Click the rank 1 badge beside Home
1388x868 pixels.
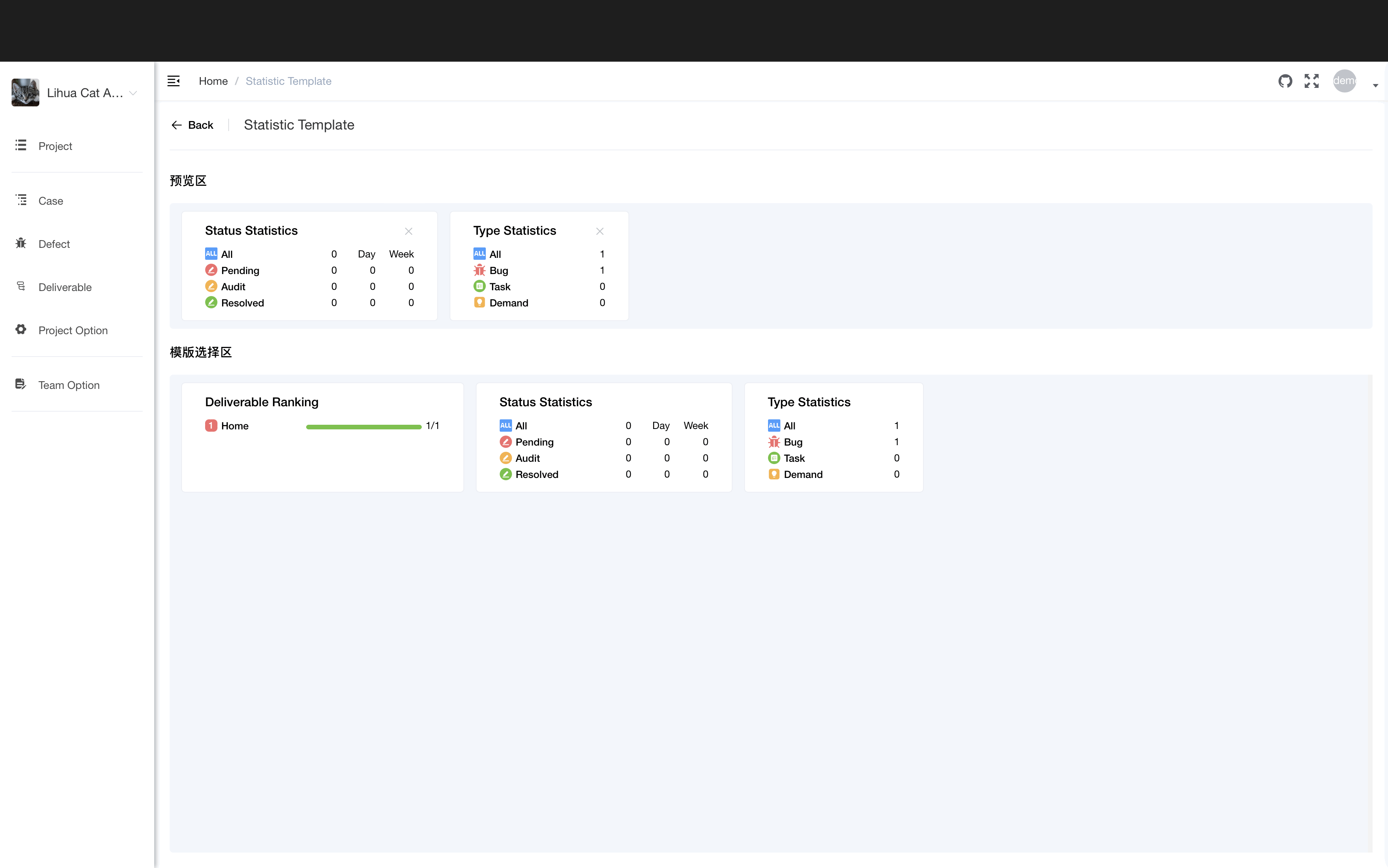(211, 426)
